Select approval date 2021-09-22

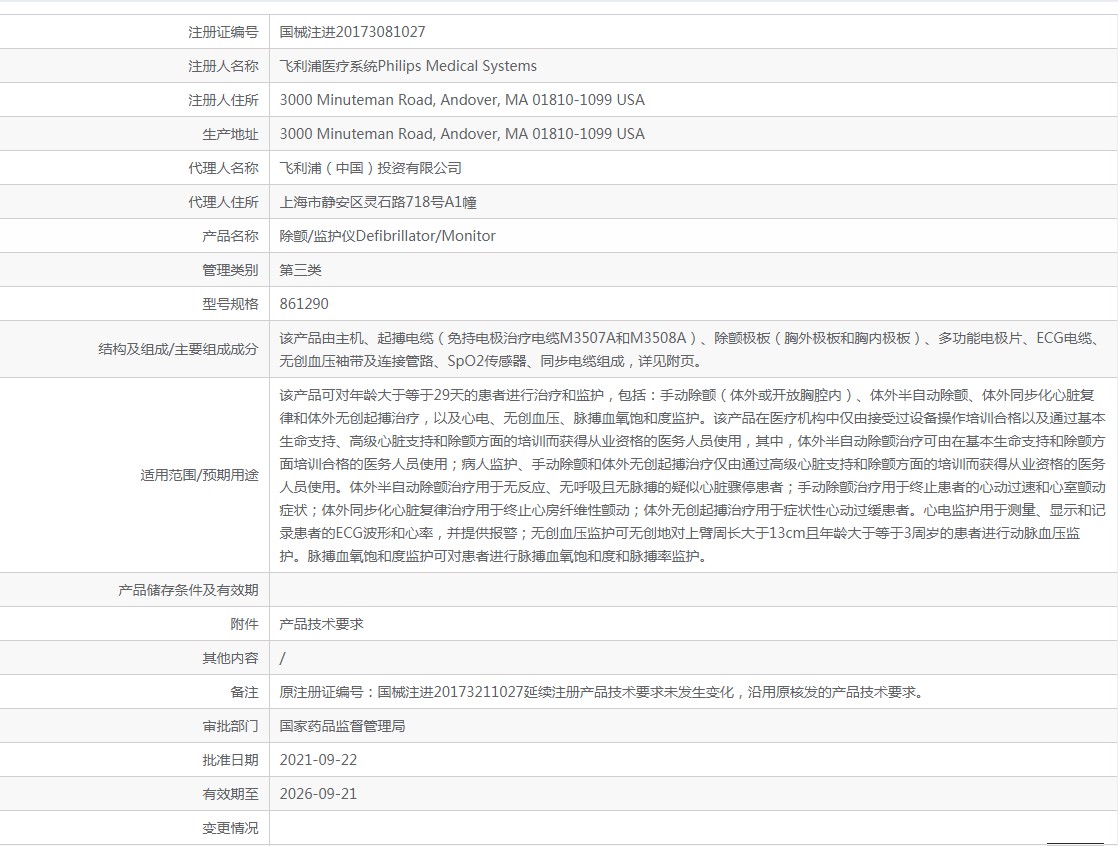(x=318, y=760)
